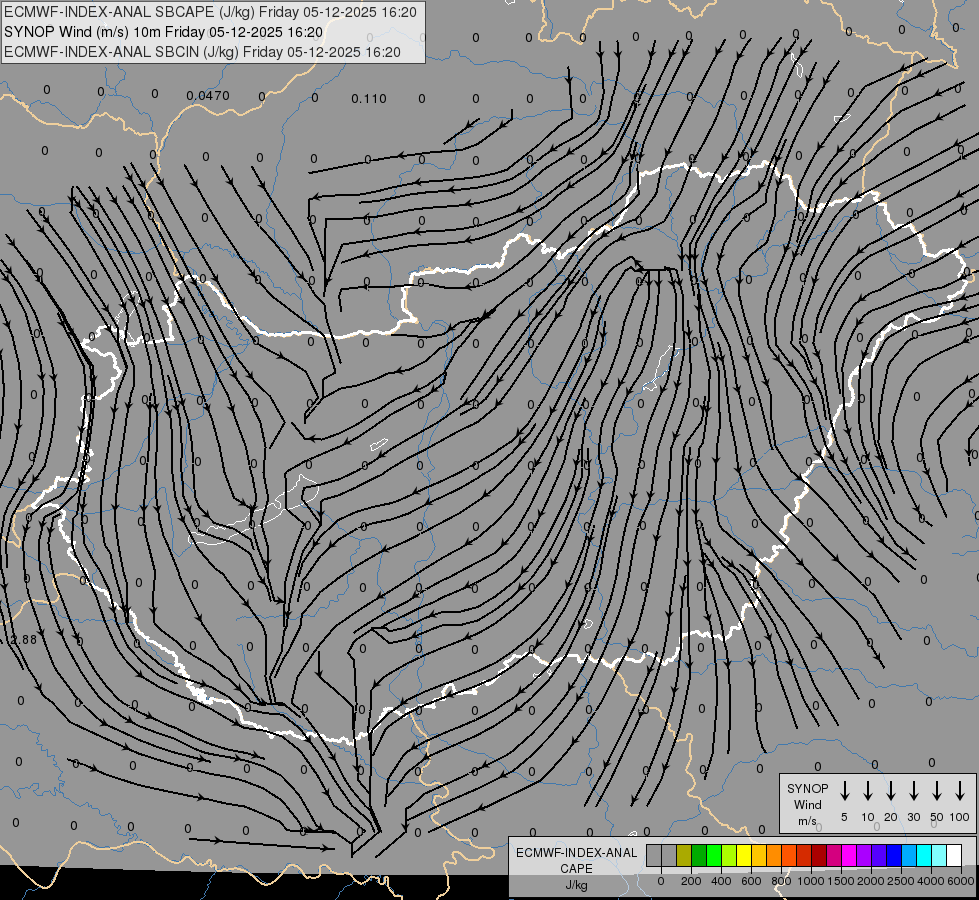979x900 pixels.
Task: Click the wind arrow above the 50 label
Action: point(937,791)
